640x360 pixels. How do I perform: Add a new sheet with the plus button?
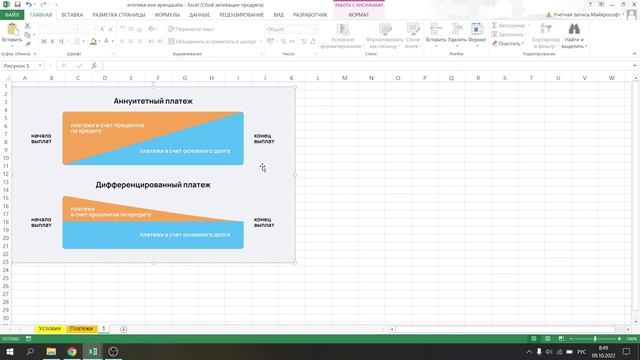tap(123, 329)
